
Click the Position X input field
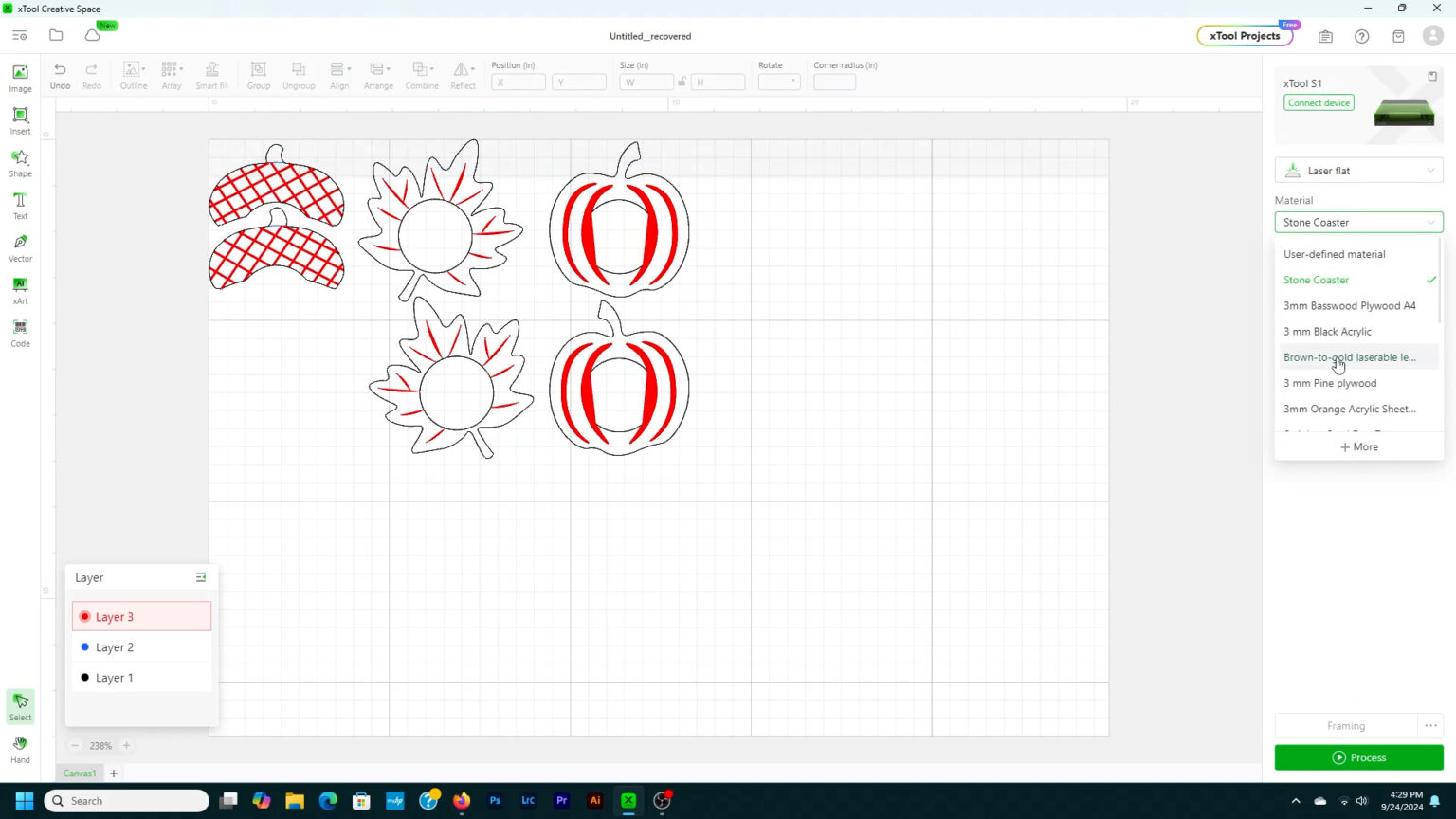click(x=519, y=82)
